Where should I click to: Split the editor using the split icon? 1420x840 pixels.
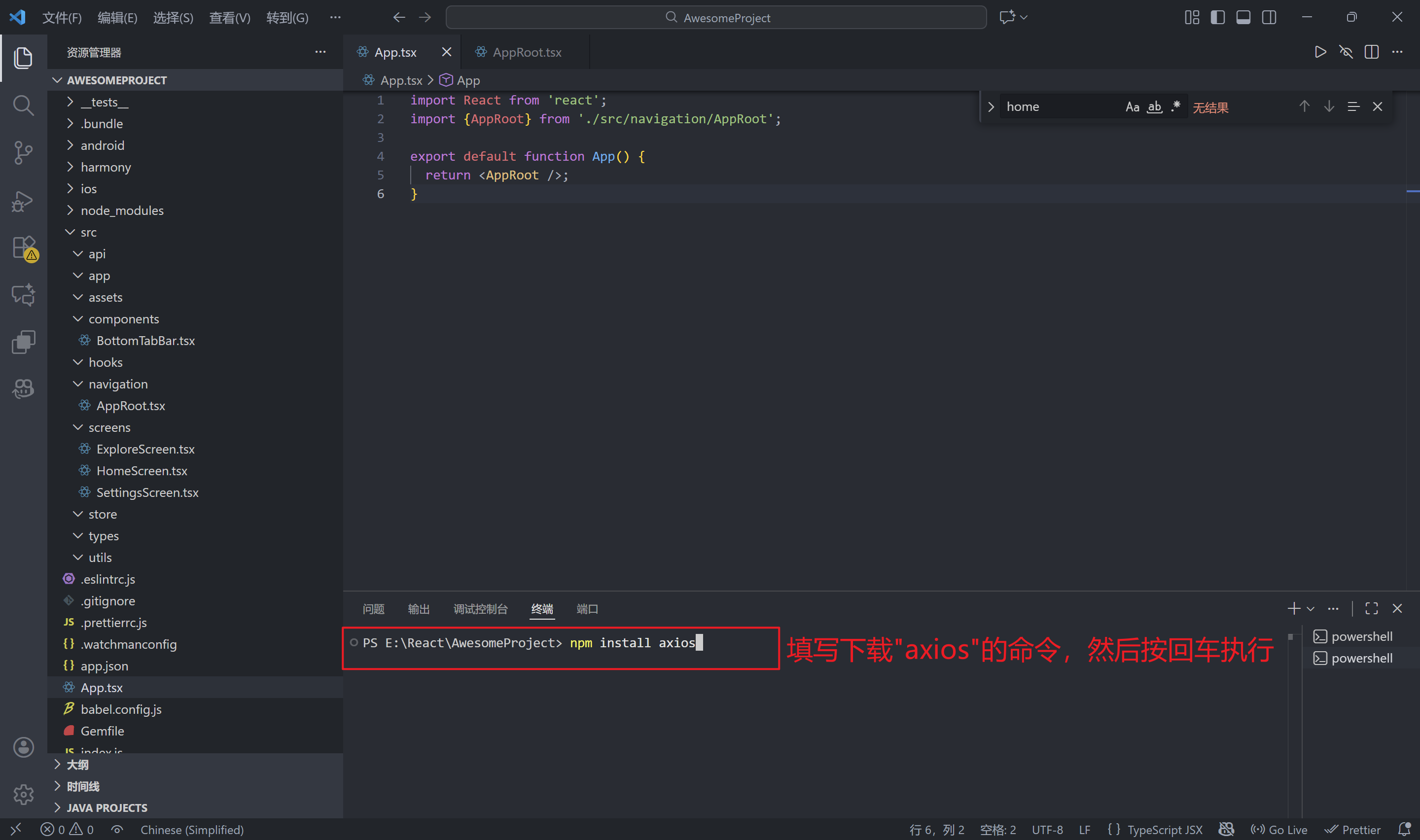[1372, 51]
